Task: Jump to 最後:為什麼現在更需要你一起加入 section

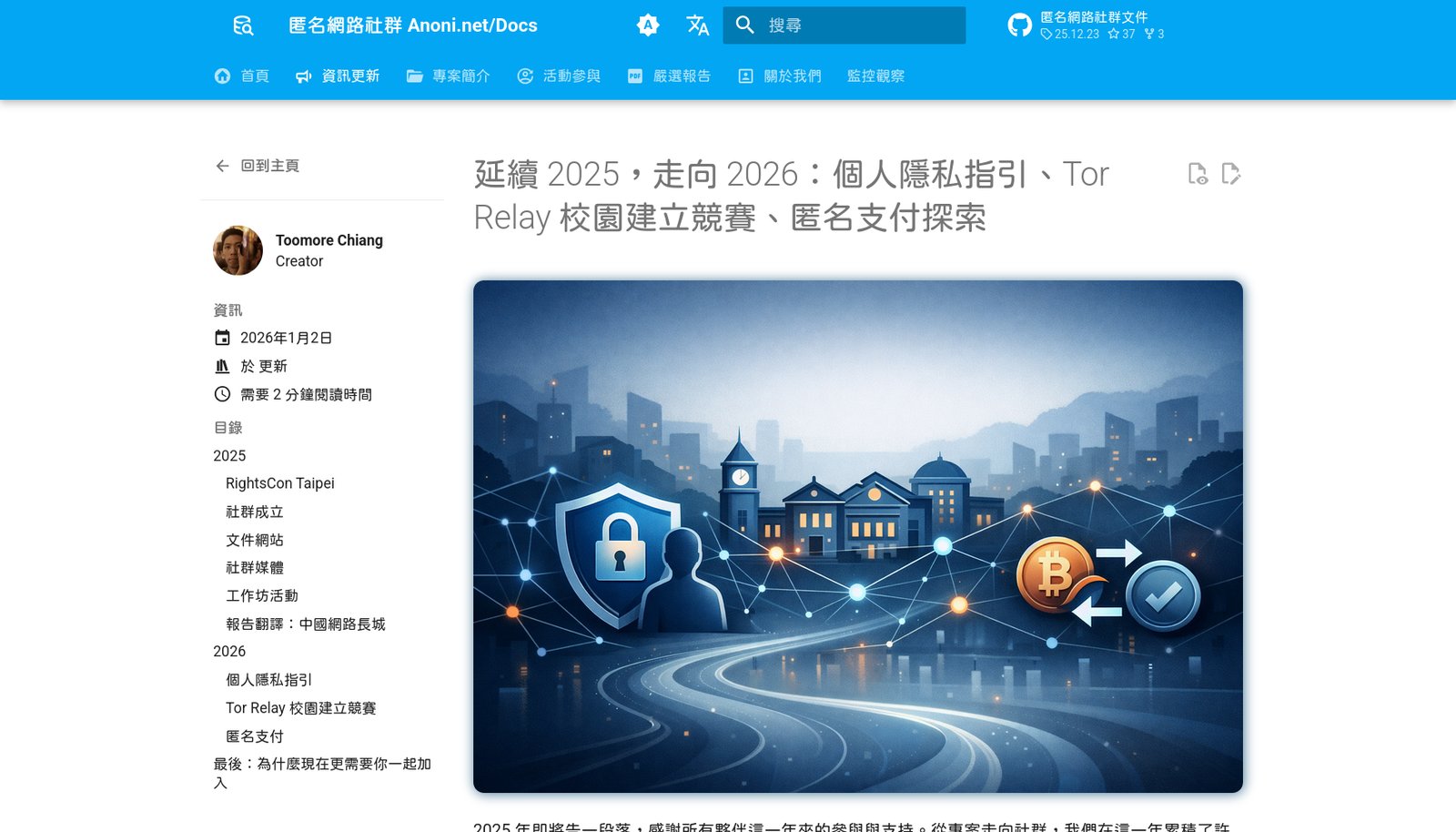Action: coord(322,773)
